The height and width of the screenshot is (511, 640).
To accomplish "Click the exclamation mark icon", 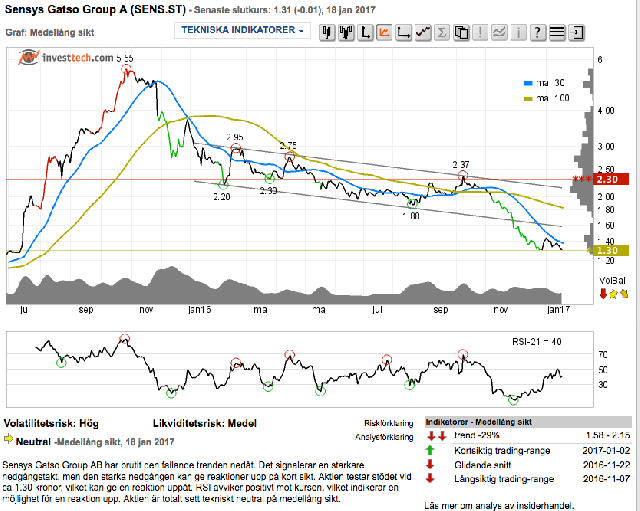I will (x=480, y=32).
